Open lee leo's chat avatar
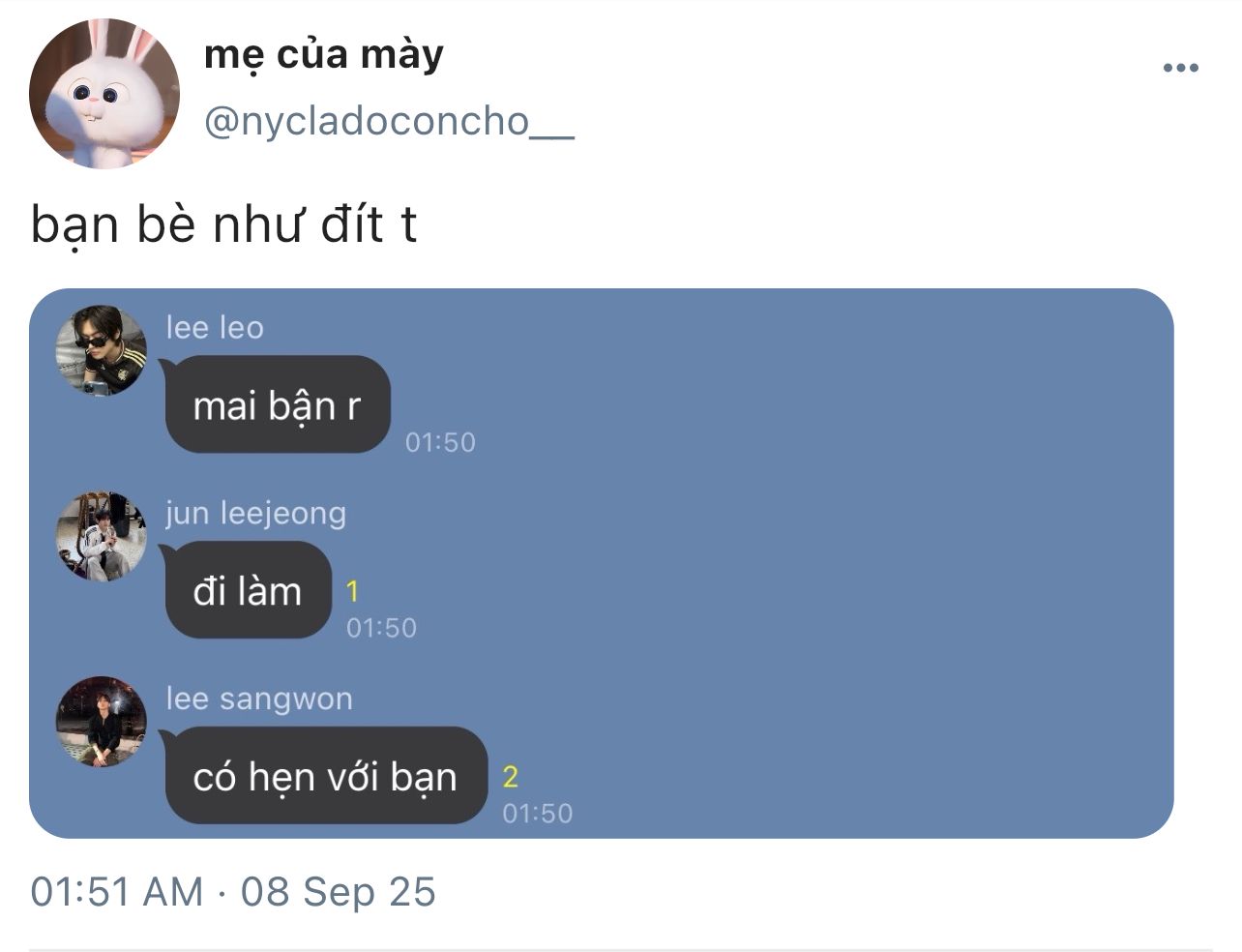Image resolution: width=1242 pixels, height=952 pixels. pyautogui.click(x=102, y=351)
